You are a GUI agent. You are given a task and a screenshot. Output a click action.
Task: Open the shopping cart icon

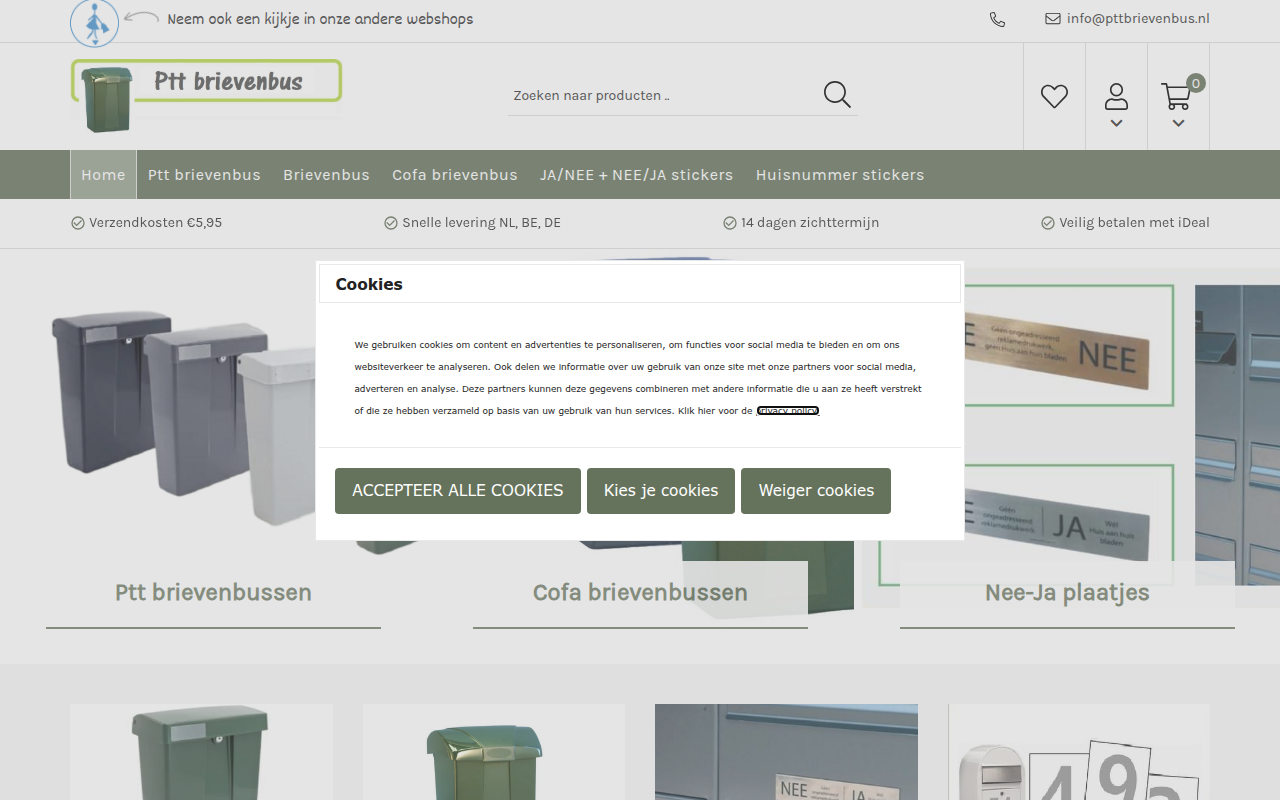pos(1176,97)
